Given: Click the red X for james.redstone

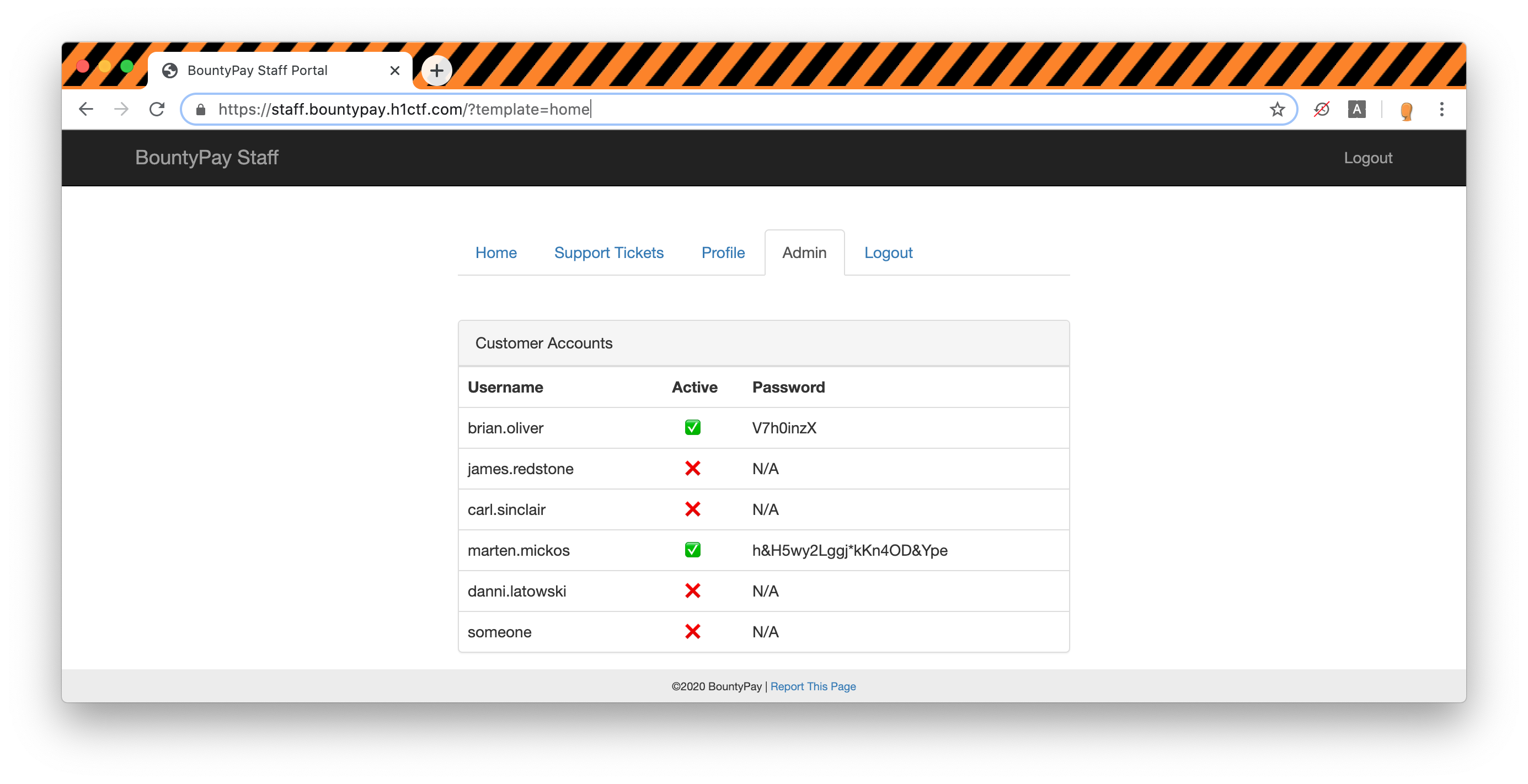Looking at the screenshot, I should tap(693, 469).
